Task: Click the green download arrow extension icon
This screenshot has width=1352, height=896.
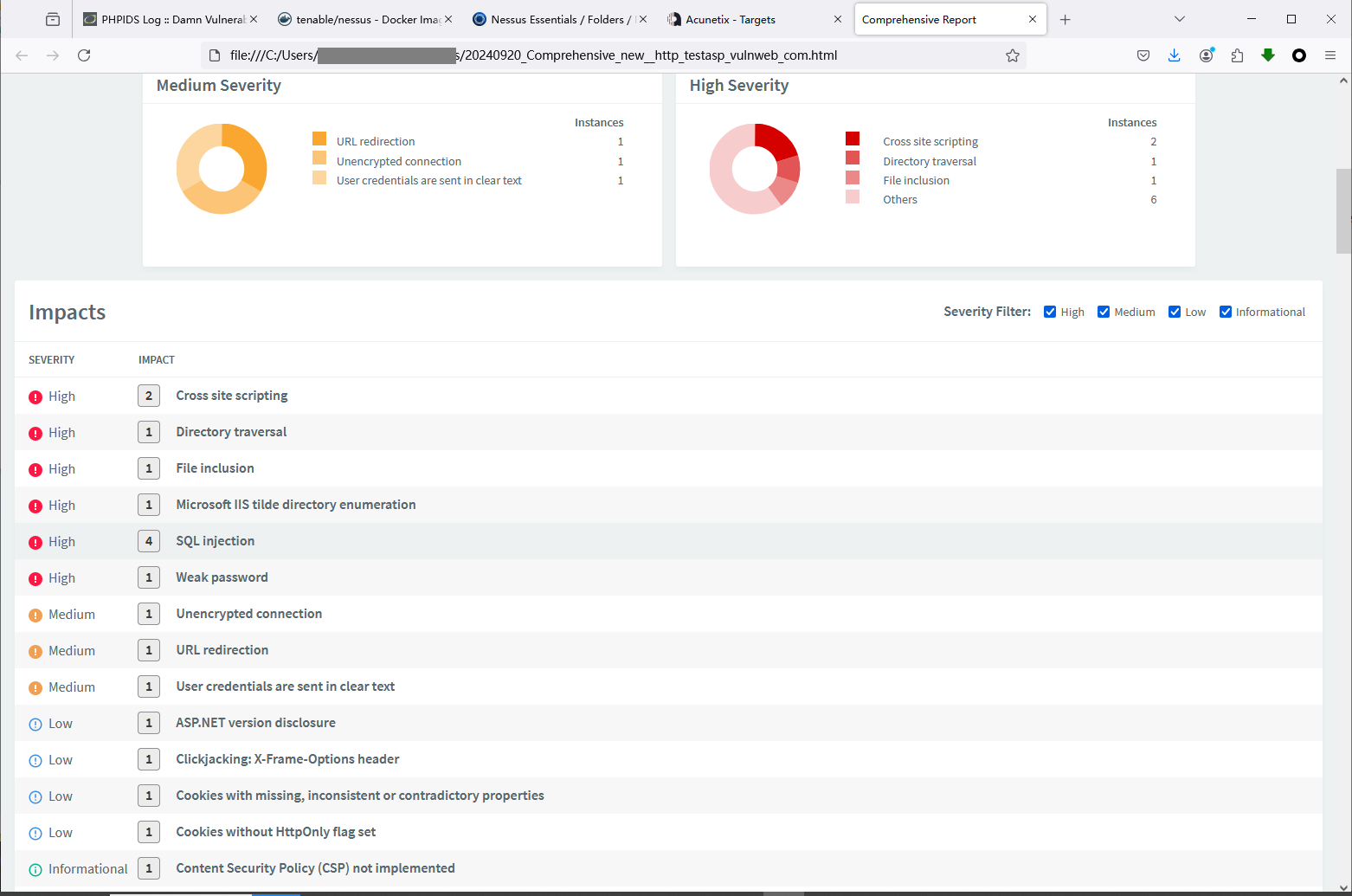Action: 1268,55
